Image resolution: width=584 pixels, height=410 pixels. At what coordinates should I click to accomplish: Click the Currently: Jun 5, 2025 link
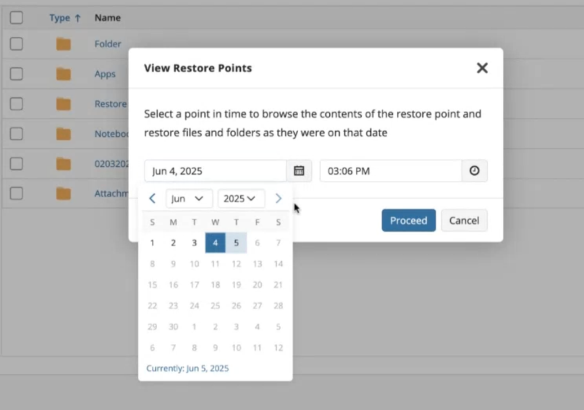point(187,368)
